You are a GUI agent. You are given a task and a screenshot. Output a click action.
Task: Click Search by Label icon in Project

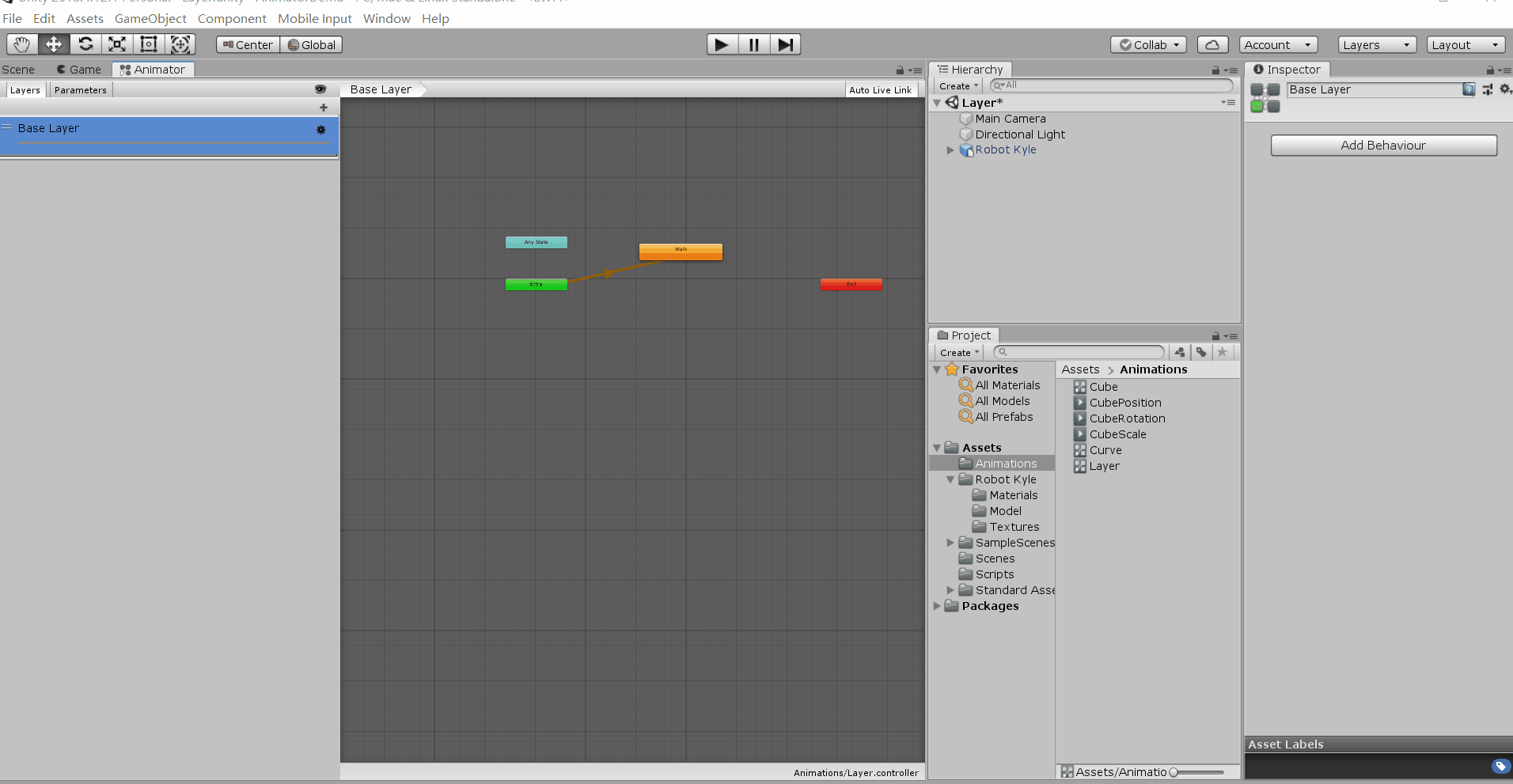(1201, 352)
